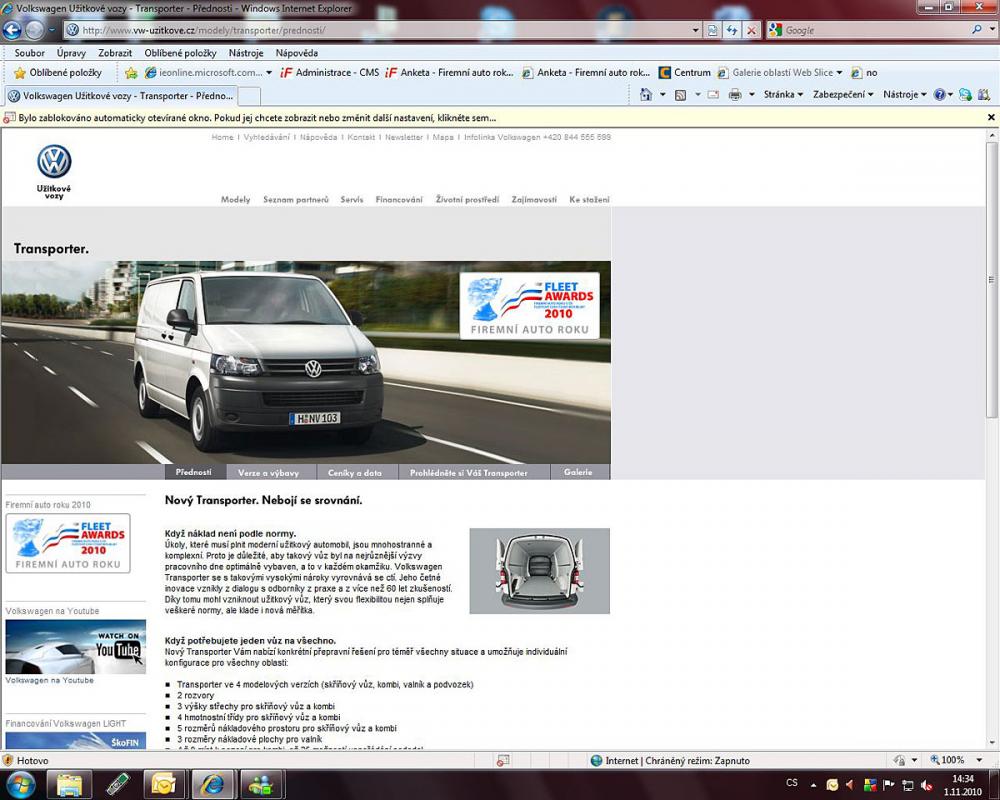Expand Galerie oblastí Web Slice dropdown
This screenshot has height=800, width=1000.
pyautogui.click(x=839, y=73)
